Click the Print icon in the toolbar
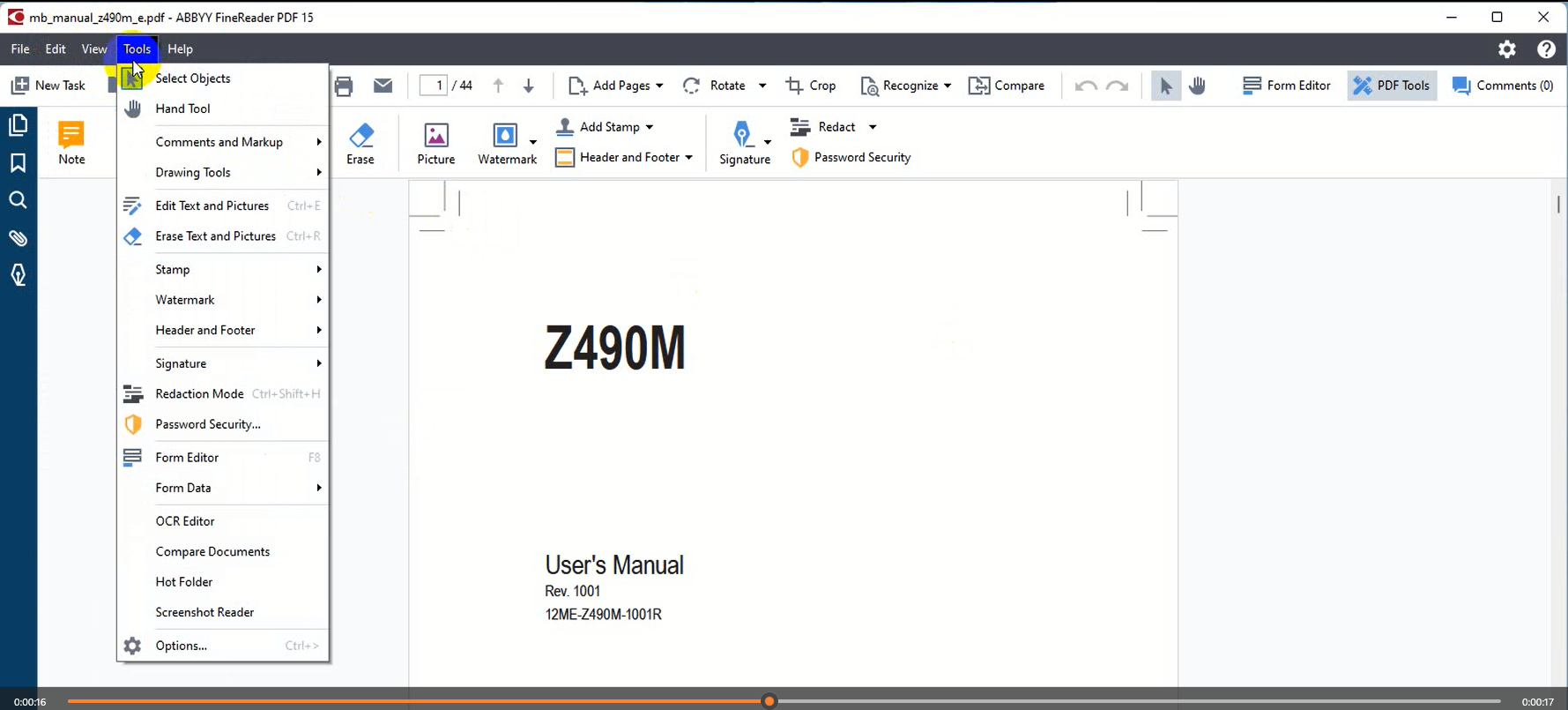 point(344,86)
